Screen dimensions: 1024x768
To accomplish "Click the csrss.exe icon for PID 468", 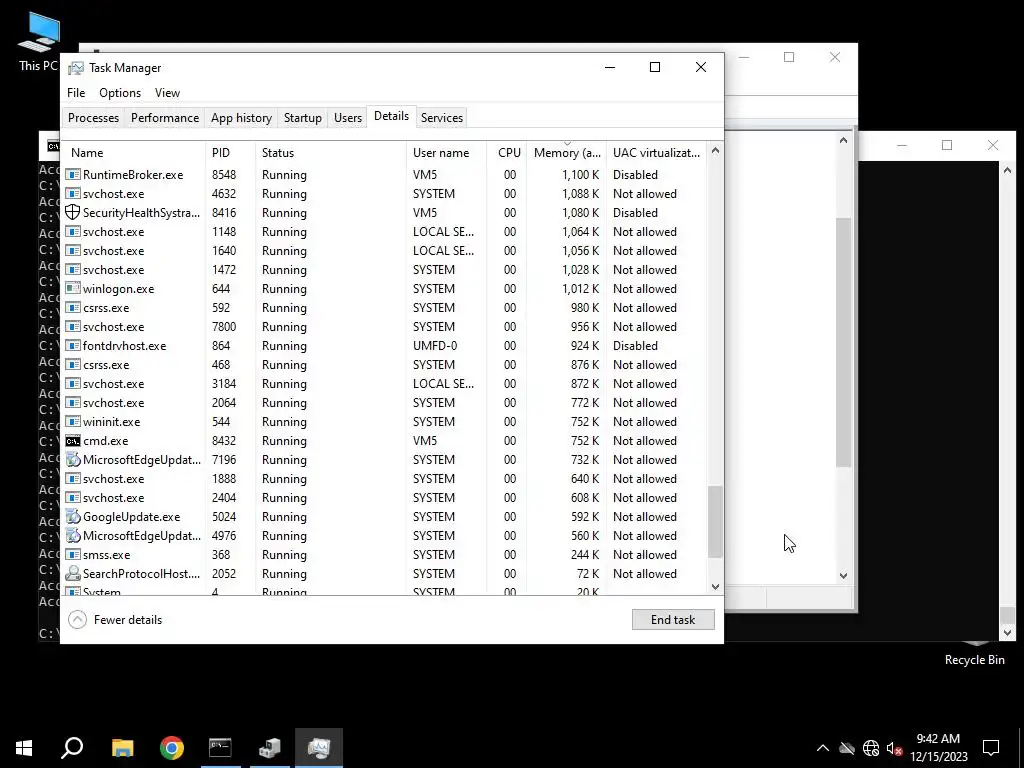I will 72,364.
